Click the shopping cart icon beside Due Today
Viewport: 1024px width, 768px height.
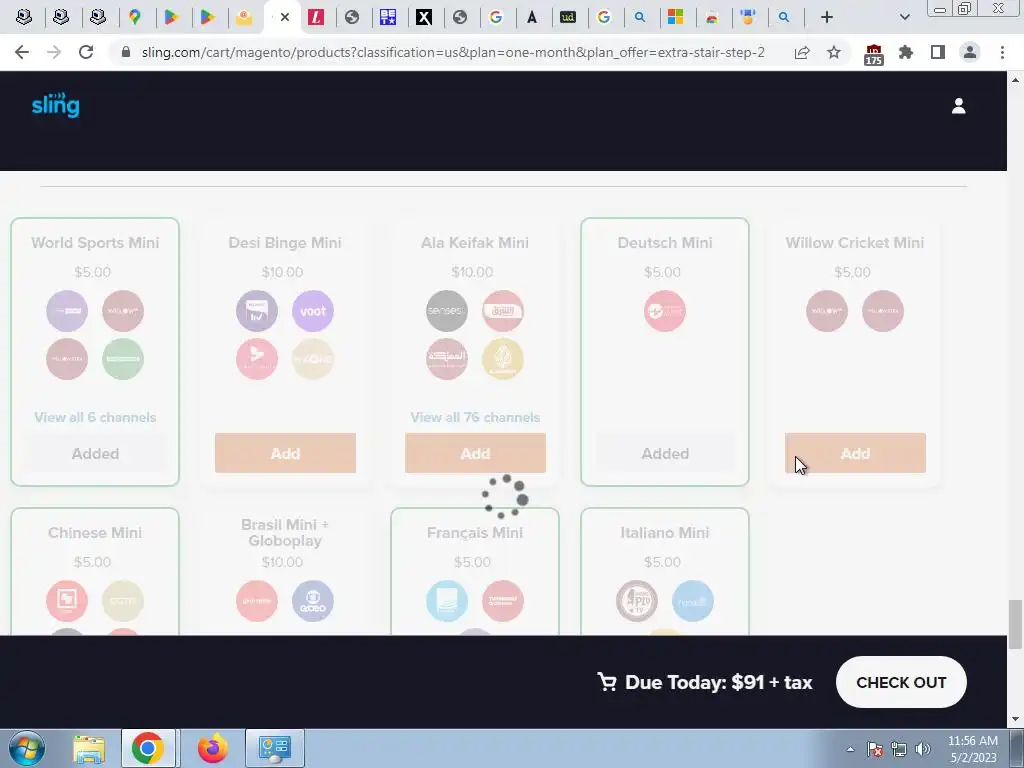pyautogui.click(x=607, y=682)
